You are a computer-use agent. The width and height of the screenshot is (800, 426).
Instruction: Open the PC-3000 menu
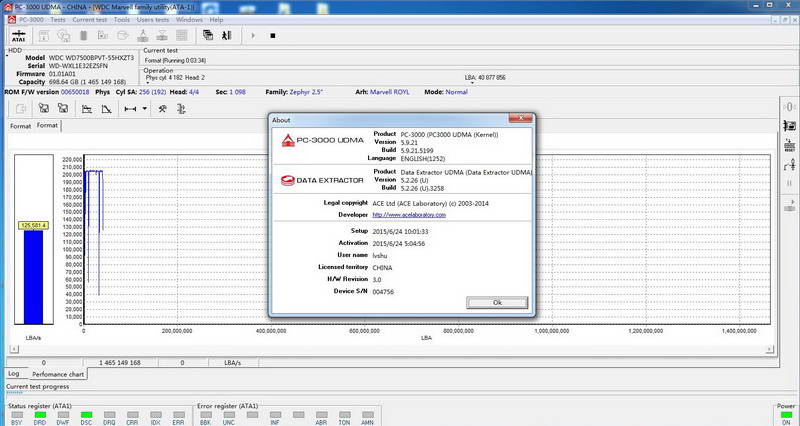click(31, 19)
